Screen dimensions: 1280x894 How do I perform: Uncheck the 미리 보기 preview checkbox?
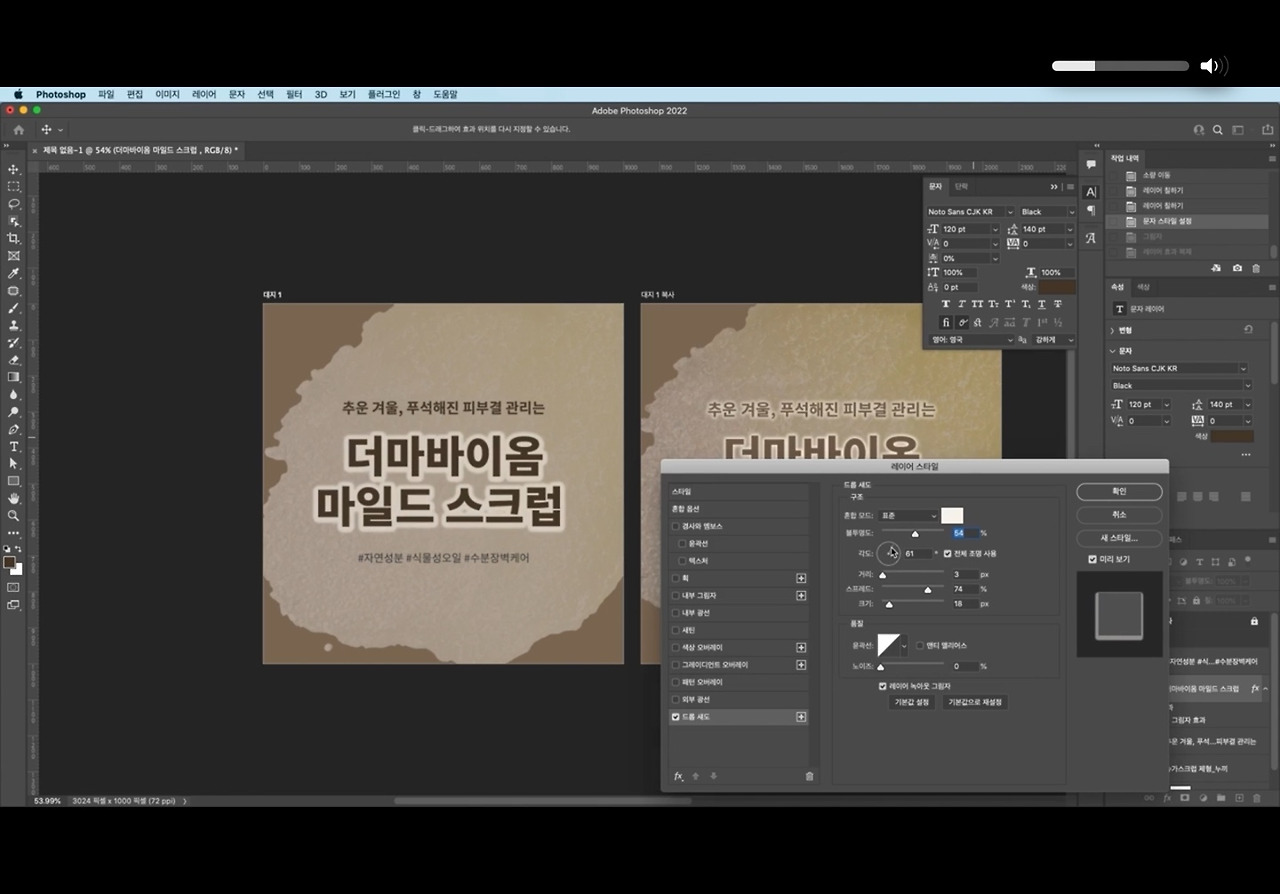click(x=1092, y=559)
